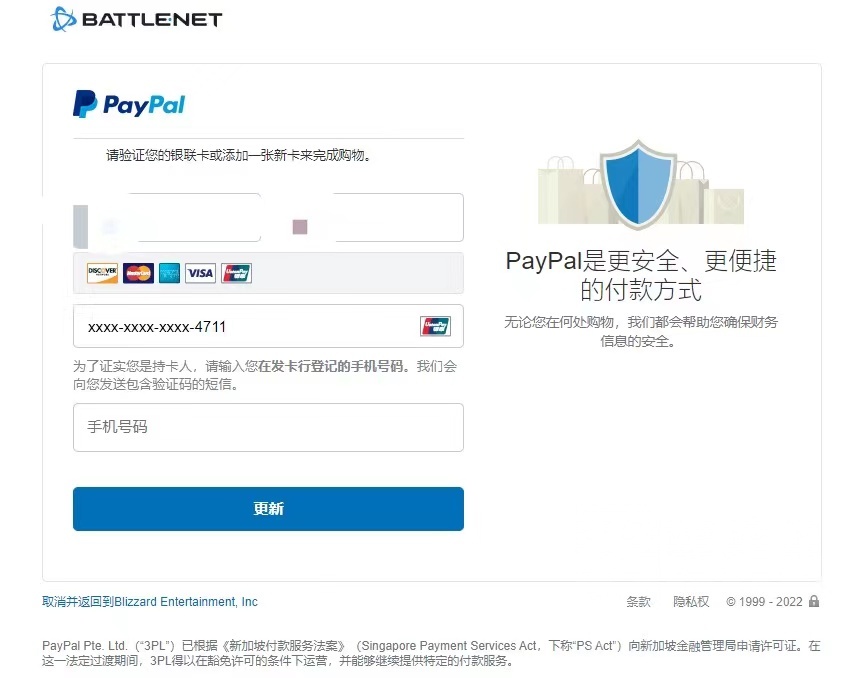The image size is (856, 678).
Task: Click the PayPal logo
Action: (129, 104)
